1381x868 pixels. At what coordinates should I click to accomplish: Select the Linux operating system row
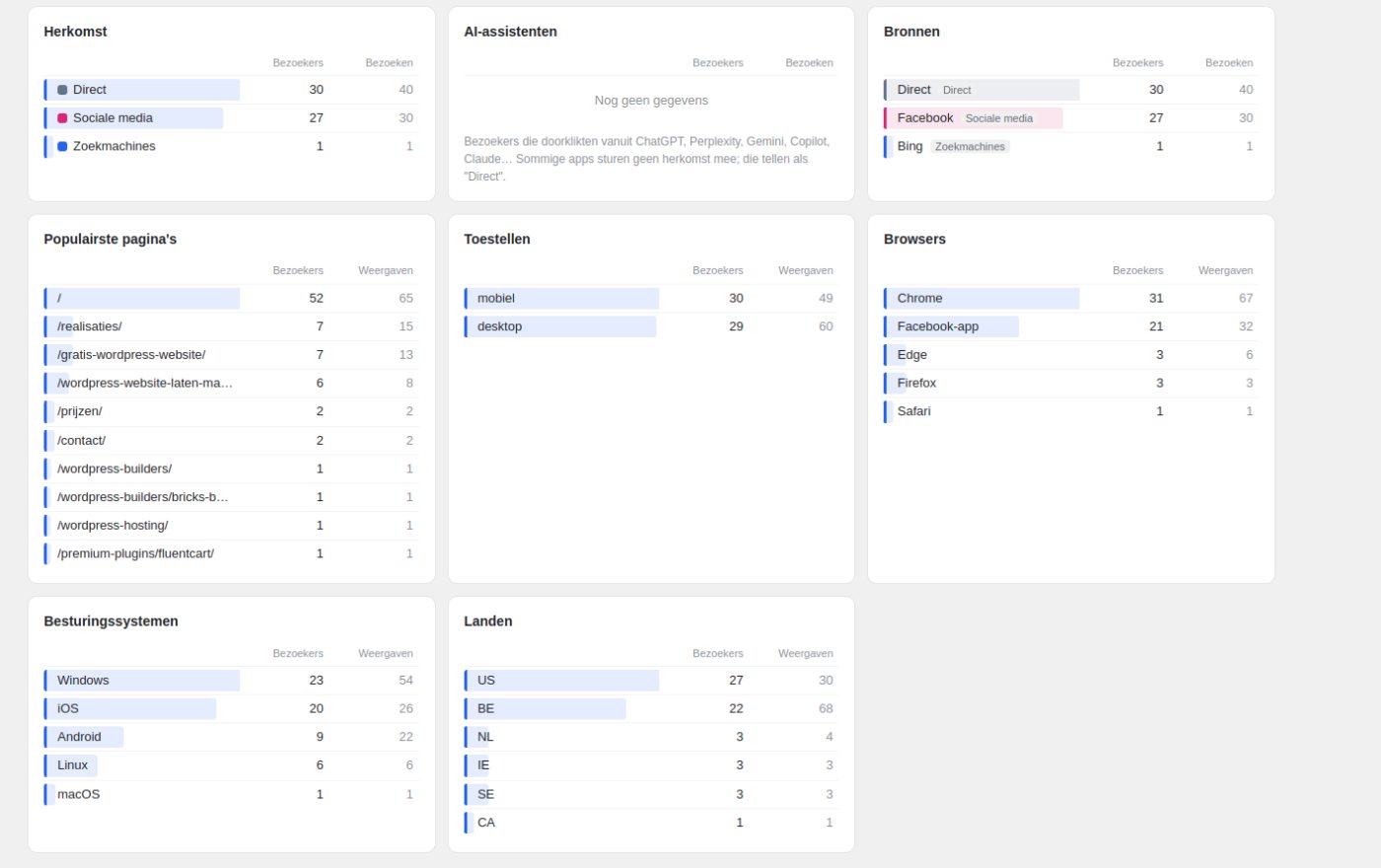point(231,765)
